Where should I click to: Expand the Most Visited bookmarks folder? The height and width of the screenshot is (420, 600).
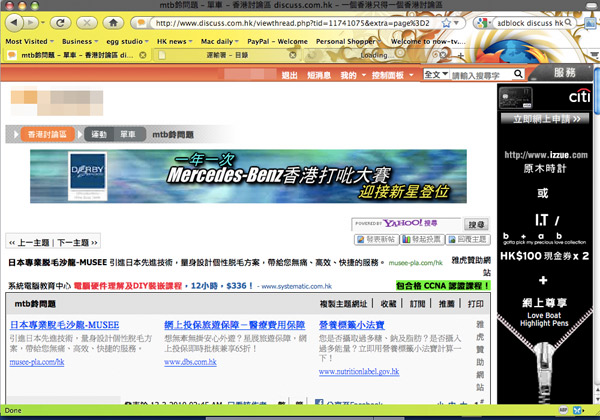click(29, 41)
